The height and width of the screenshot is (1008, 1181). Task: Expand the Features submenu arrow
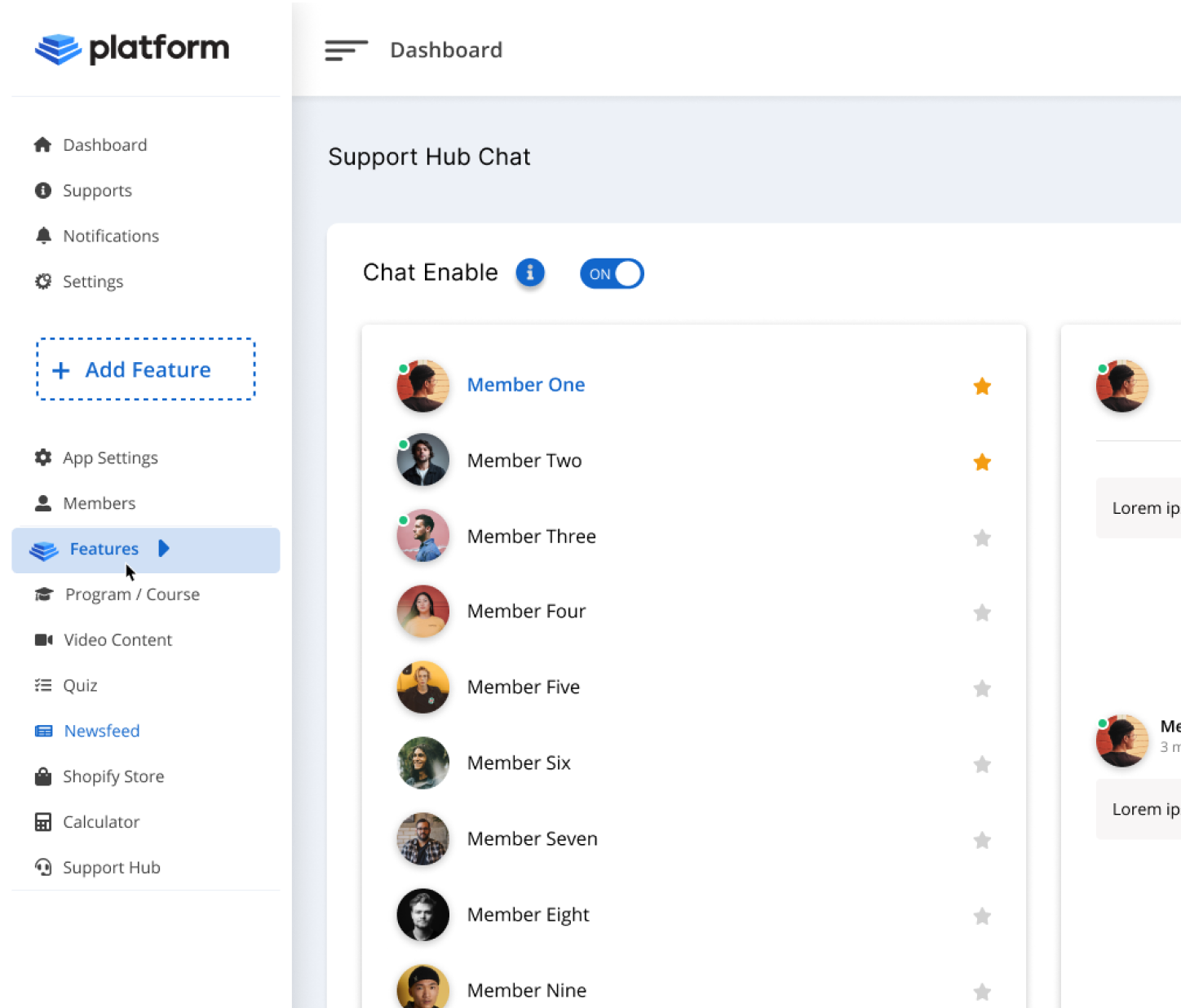[164, 548]
